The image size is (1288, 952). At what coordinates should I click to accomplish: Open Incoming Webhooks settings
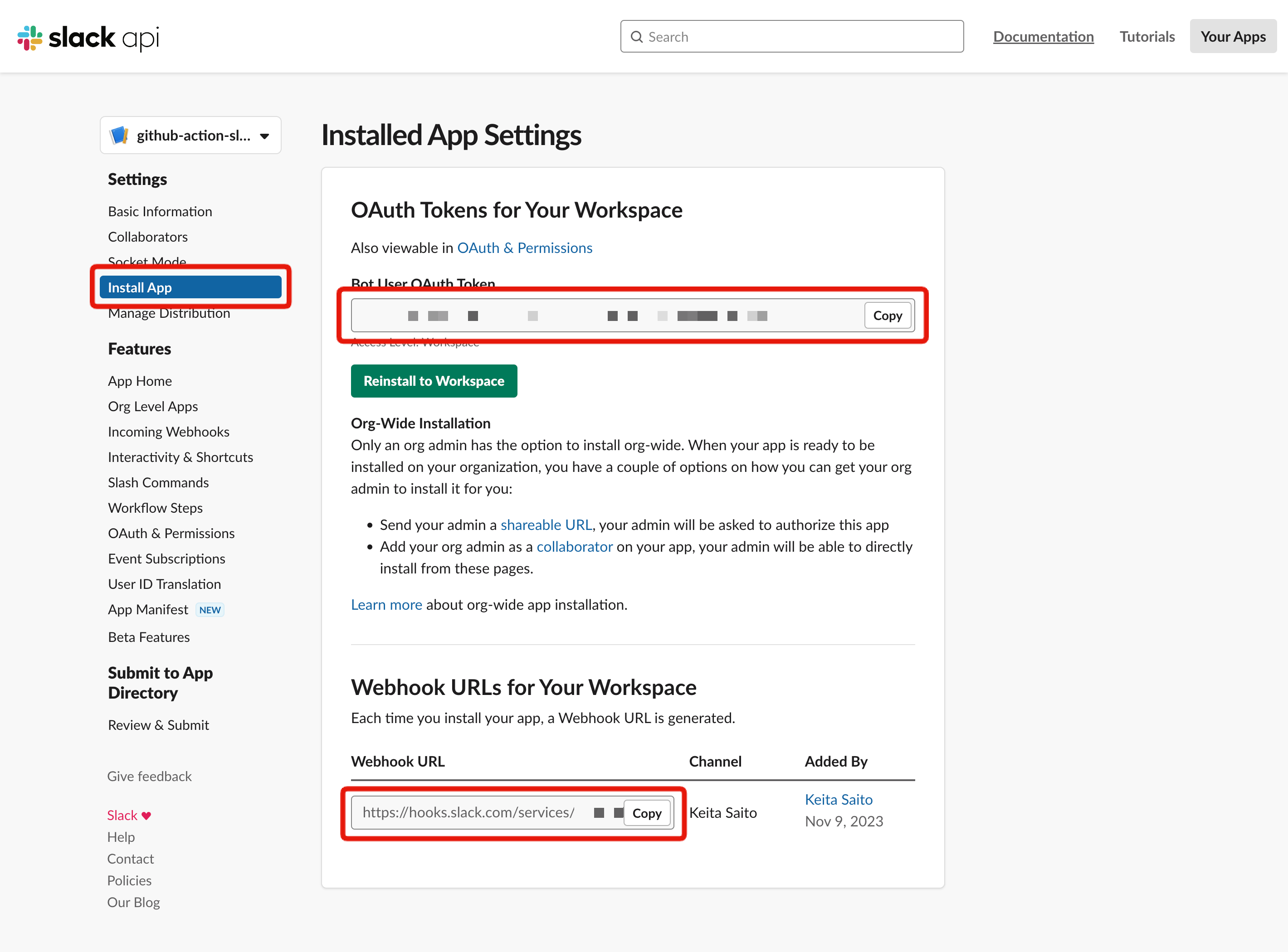168,431
